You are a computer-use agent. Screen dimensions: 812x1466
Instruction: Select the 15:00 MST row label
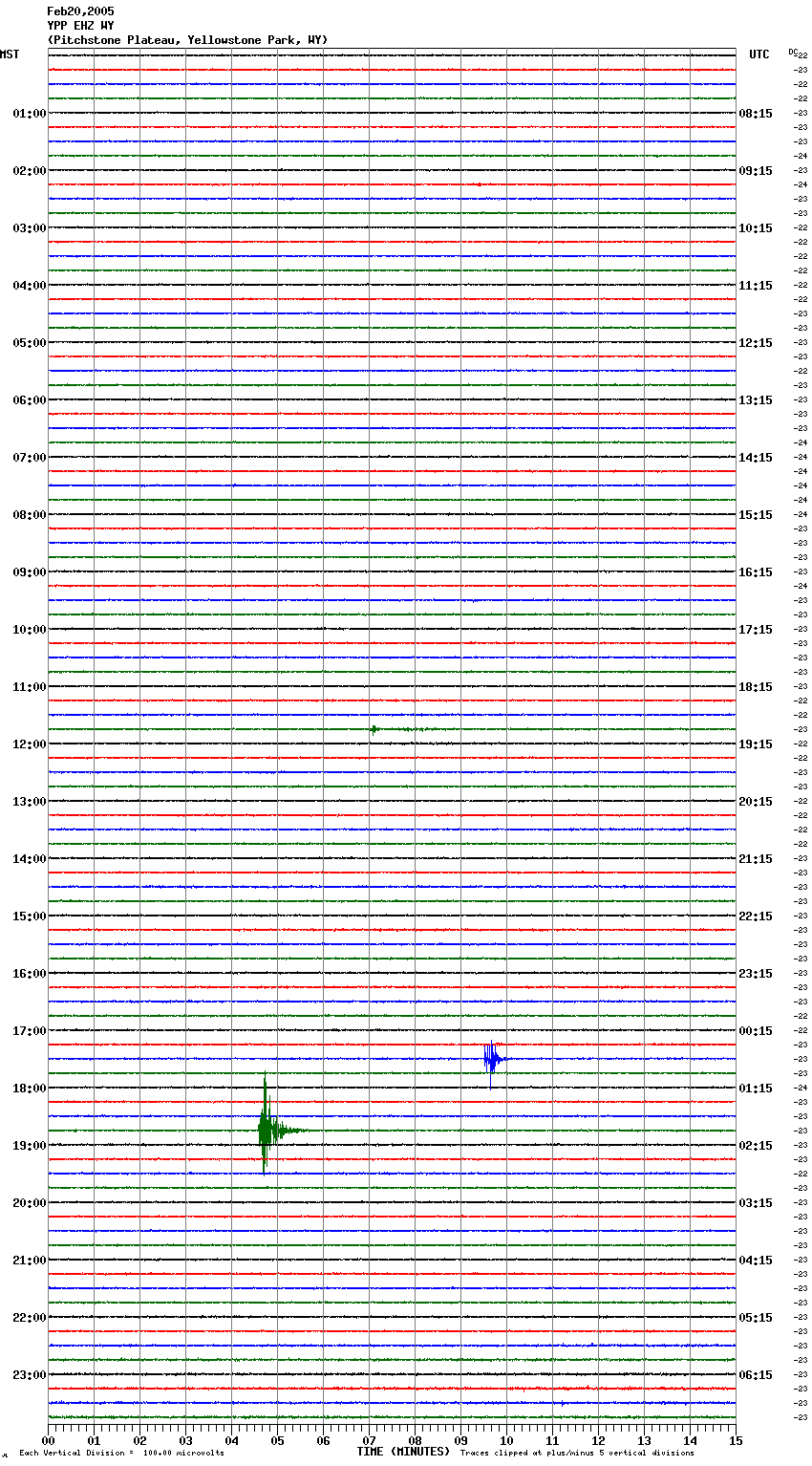29,916
